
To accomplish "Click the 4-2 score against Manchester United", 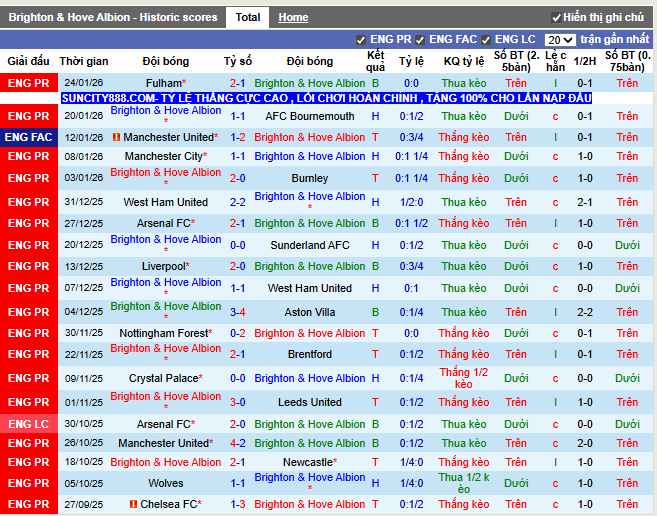I will [238, 443].
